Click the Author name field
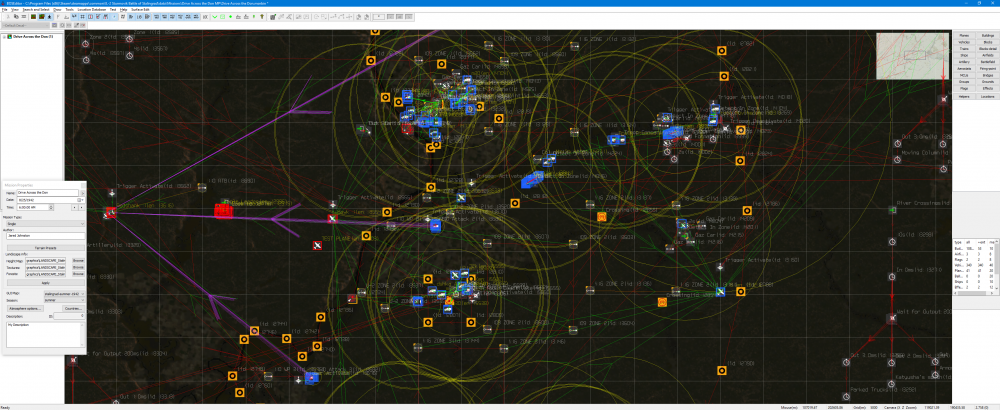The image size is (1000, 410). coord(45,236)
